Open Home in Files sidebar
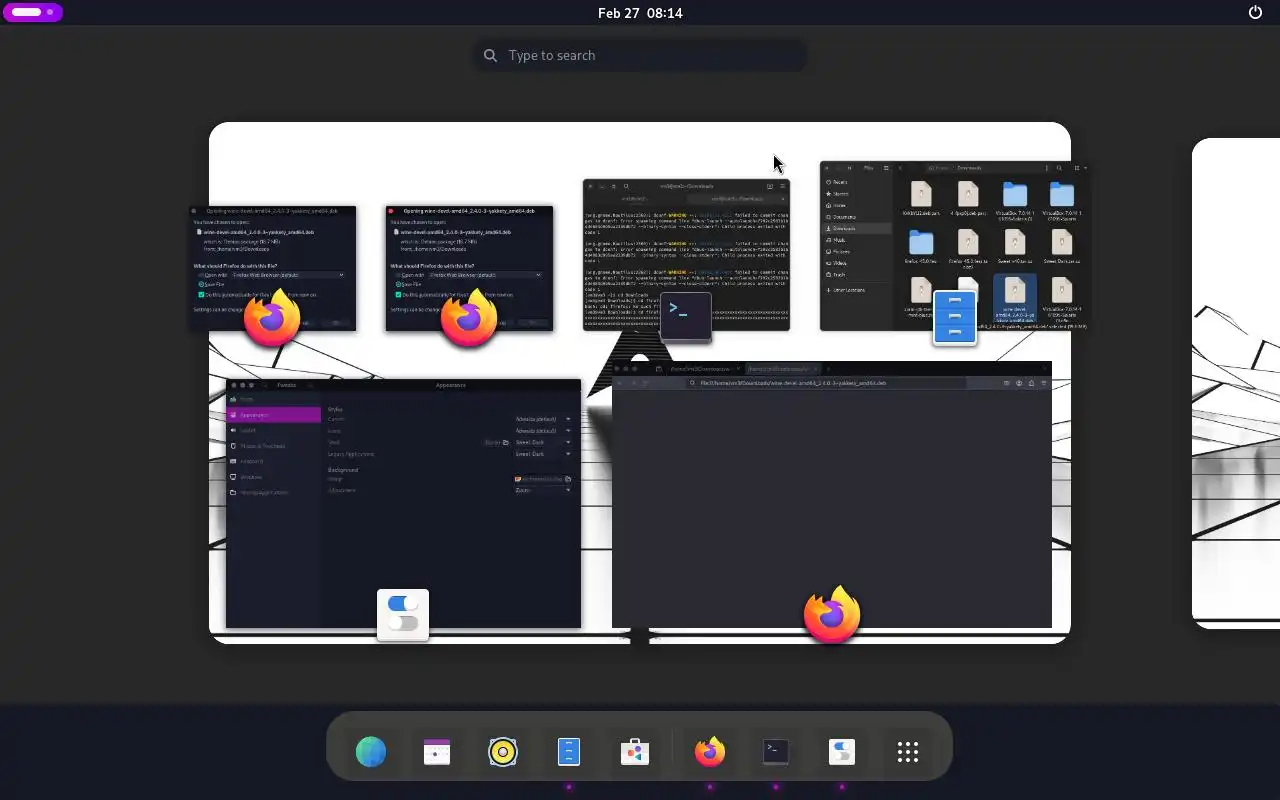 point(855,205)
